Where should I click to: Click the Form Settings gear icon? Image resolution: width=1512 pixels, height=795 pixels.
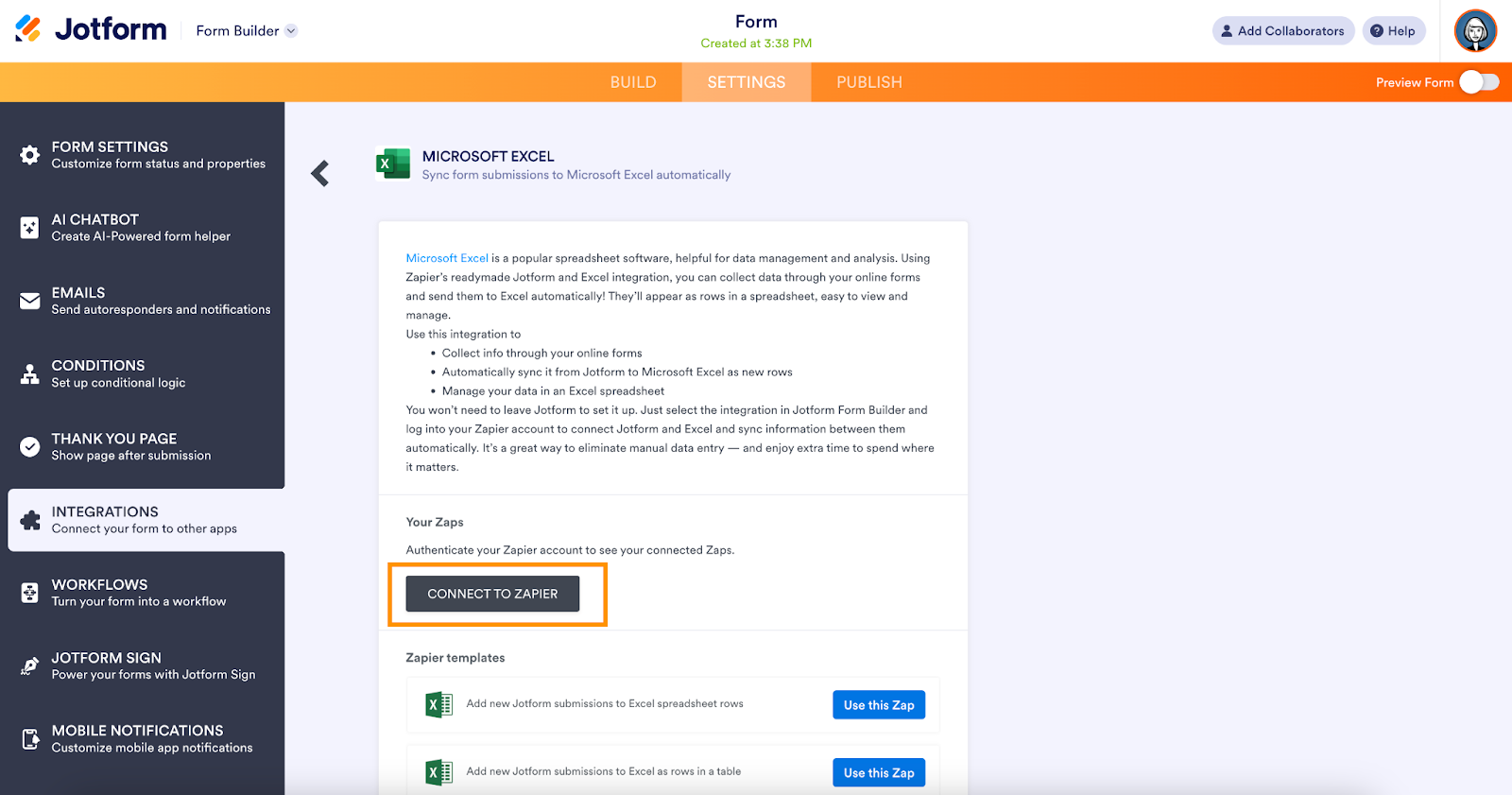(30, 155)
